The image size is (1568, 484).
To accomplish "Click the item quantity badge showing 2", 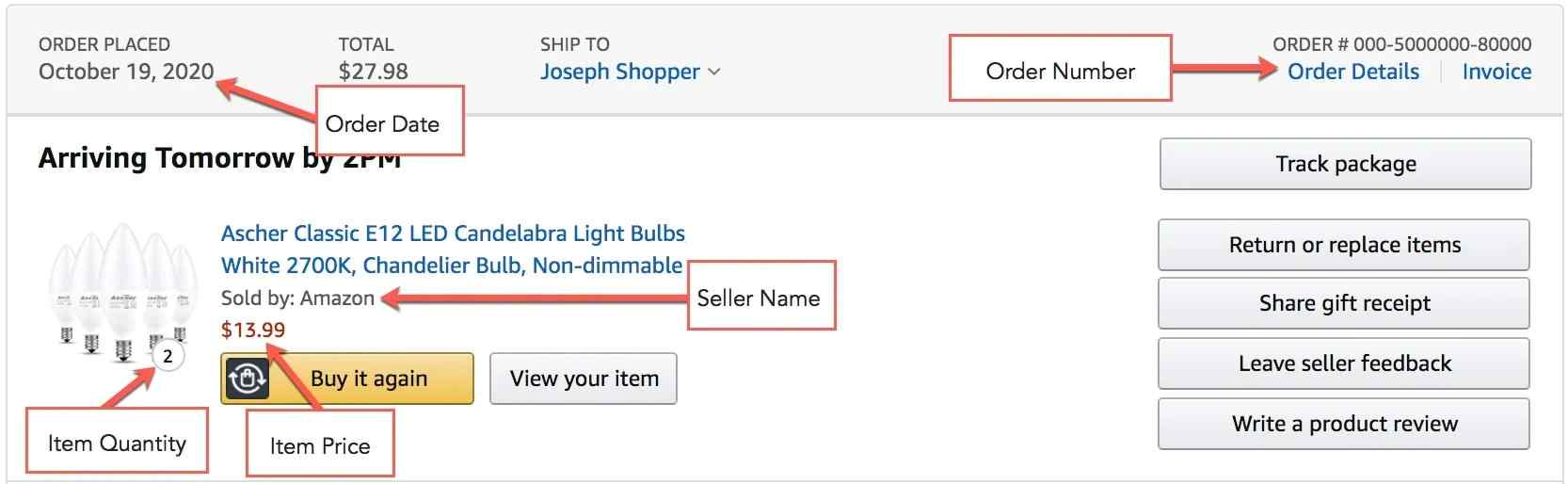I will pos(168,356).
